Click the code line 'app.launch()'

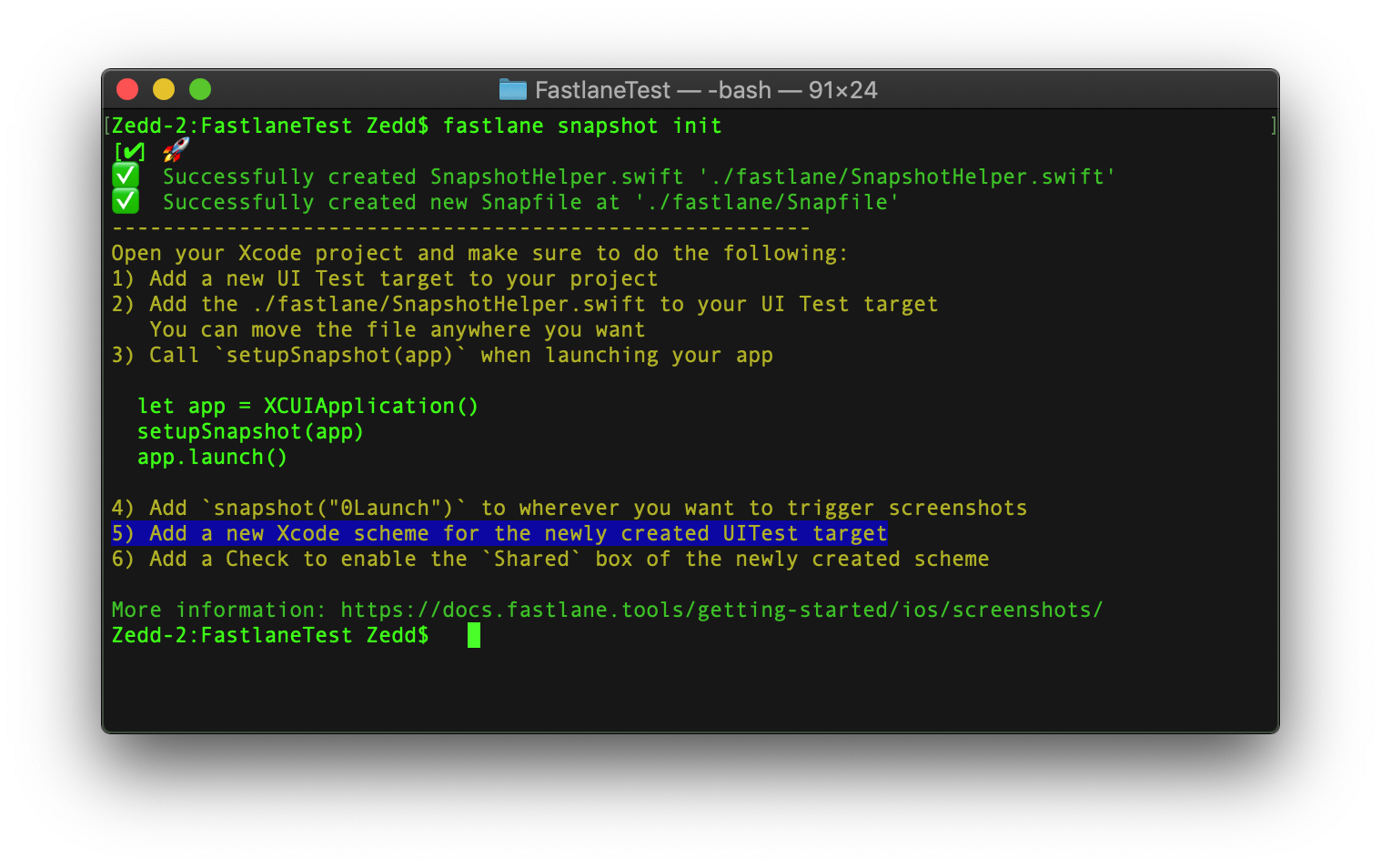click(212, 457)
